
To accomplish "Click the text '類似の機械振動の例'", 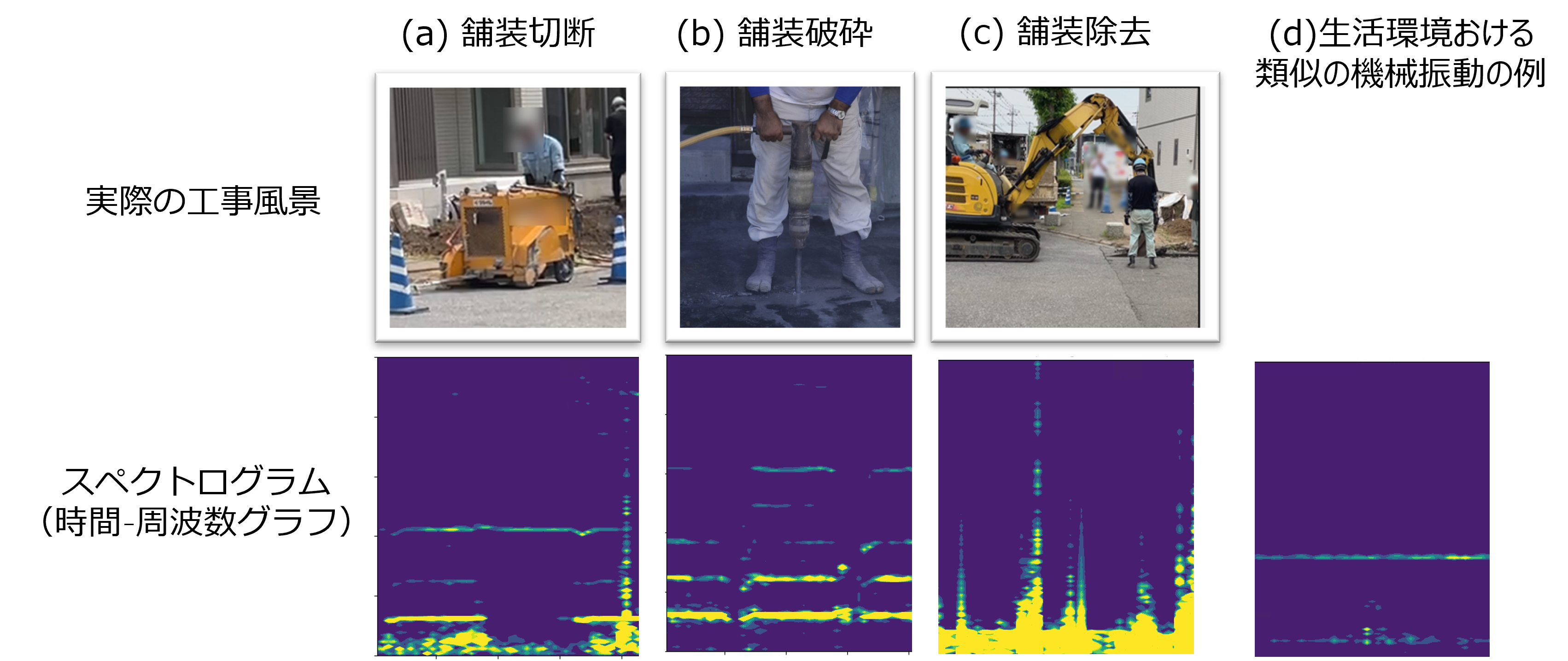I will pyautogui.click(x=1400, y=74).
